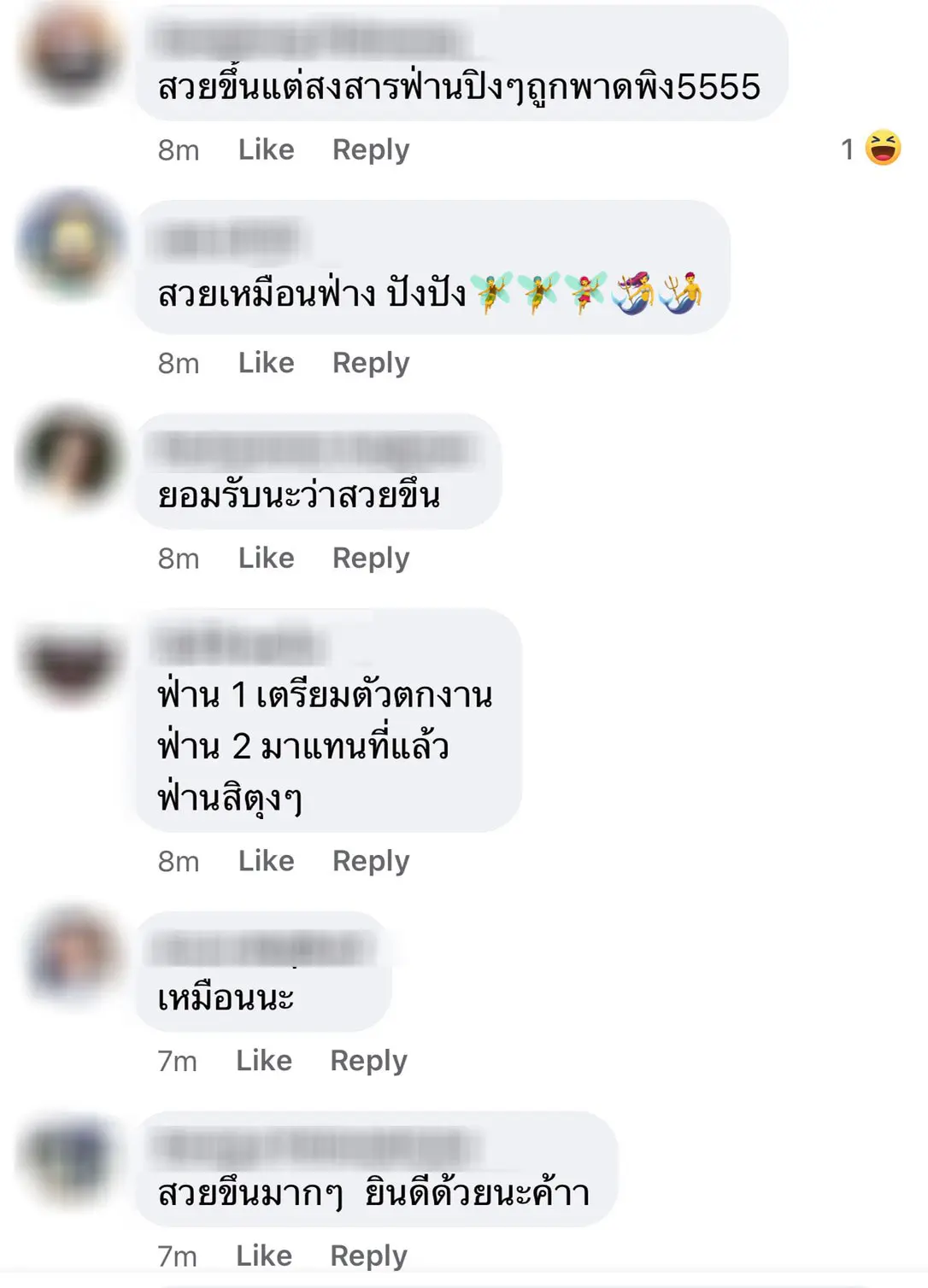The width and height of the screenshot is (928, 1288).
Task: Reply to the comment ยอมรับนะว่าสวยขึ้น
Action: (371, 559)
